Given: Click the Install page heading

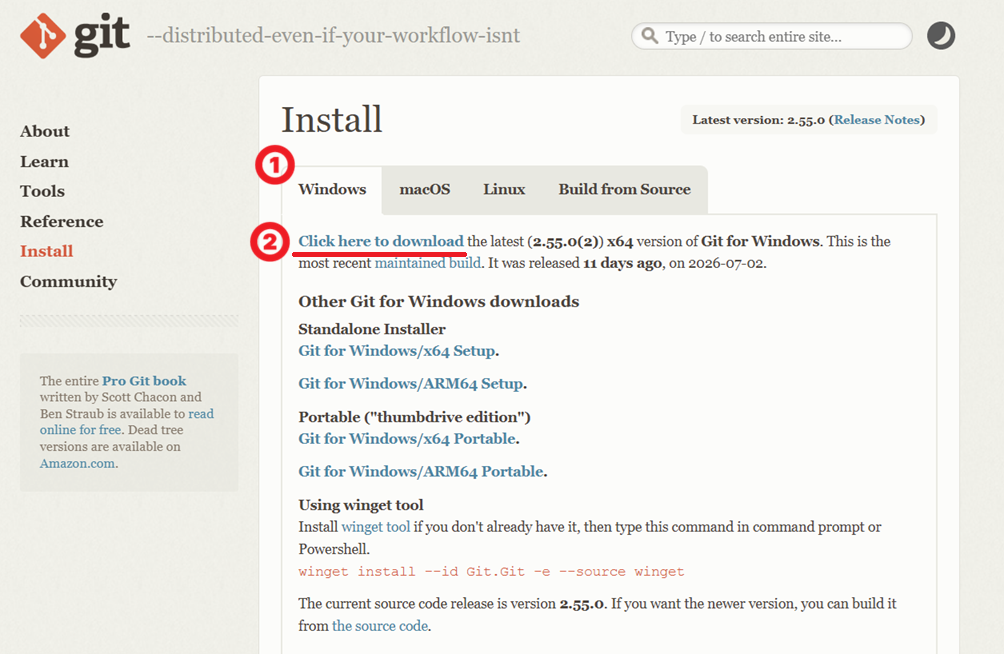Looking at the screenshot, I should [332, 120].
